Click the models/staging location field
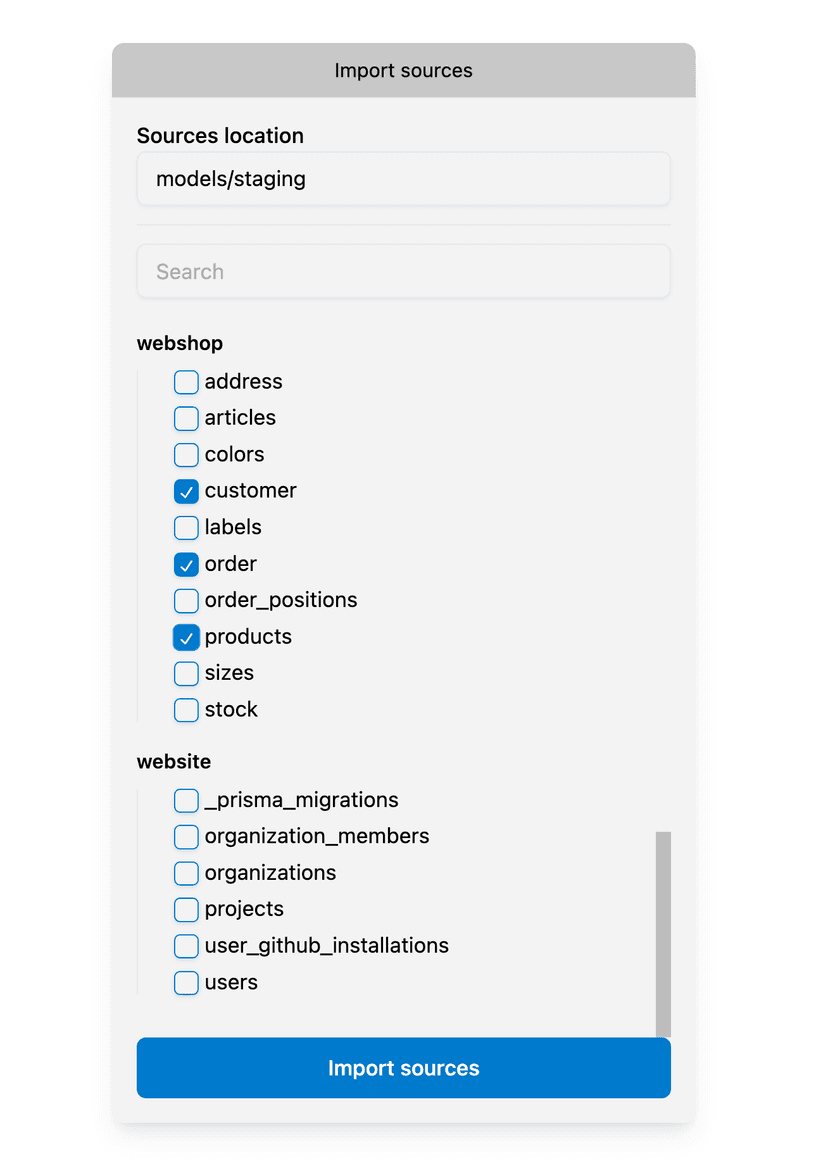 point(403,178)
